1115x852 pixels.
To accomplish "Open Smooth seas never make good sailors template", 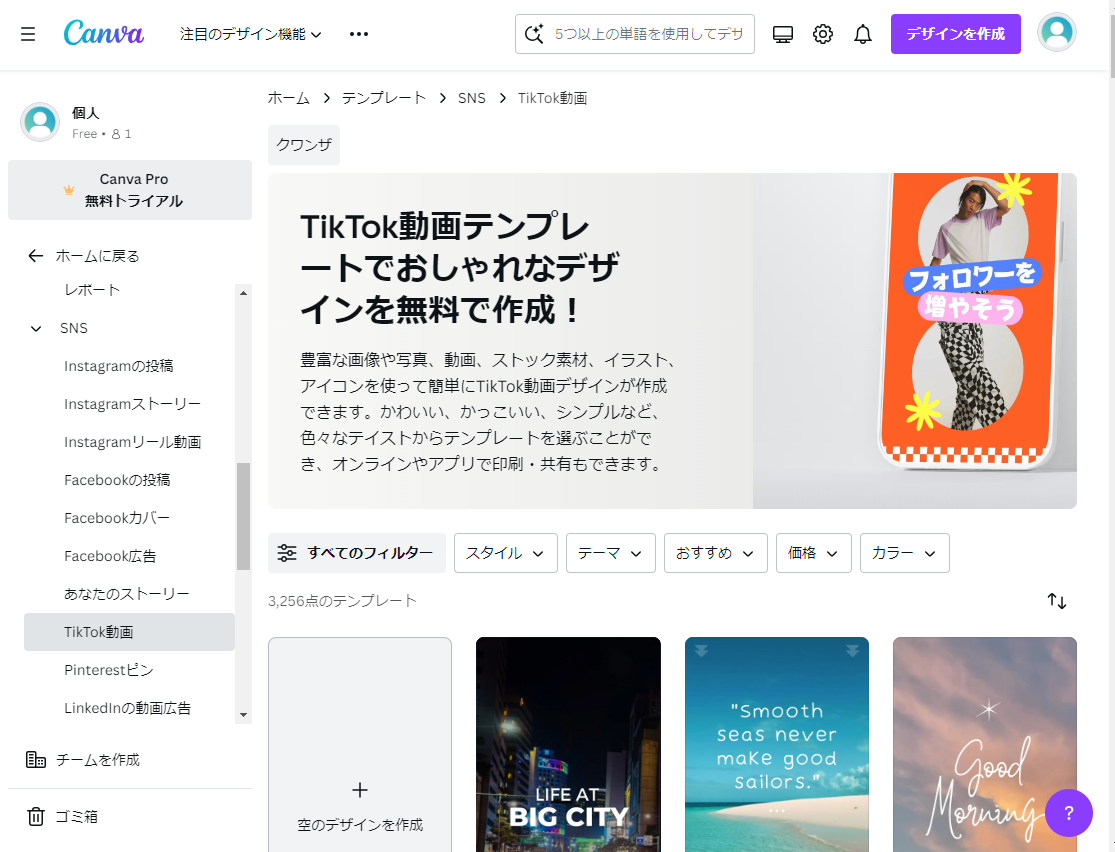I will tap(777, 745).
